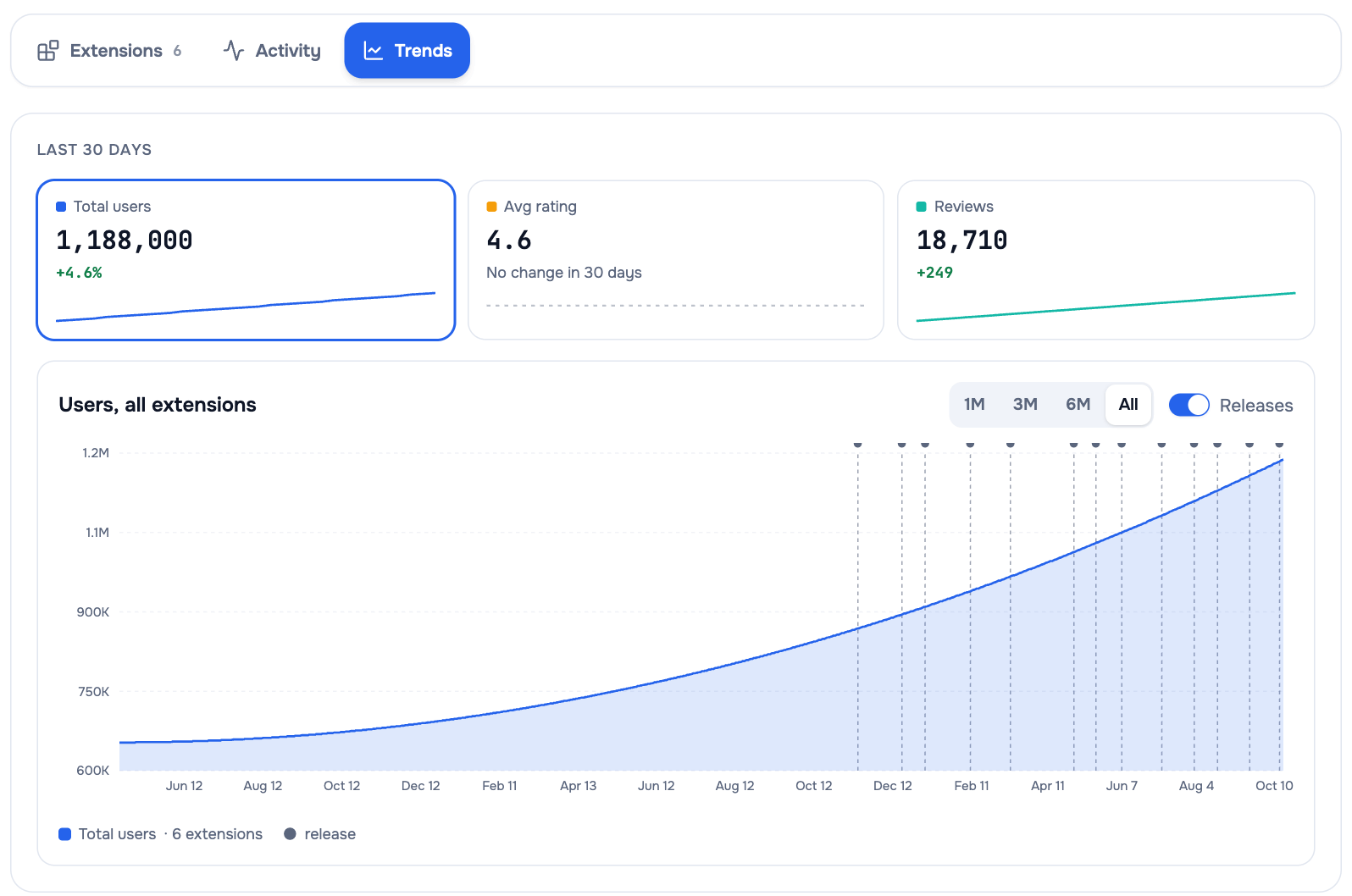Click the Total users sparkline

[x=246, y=307]
